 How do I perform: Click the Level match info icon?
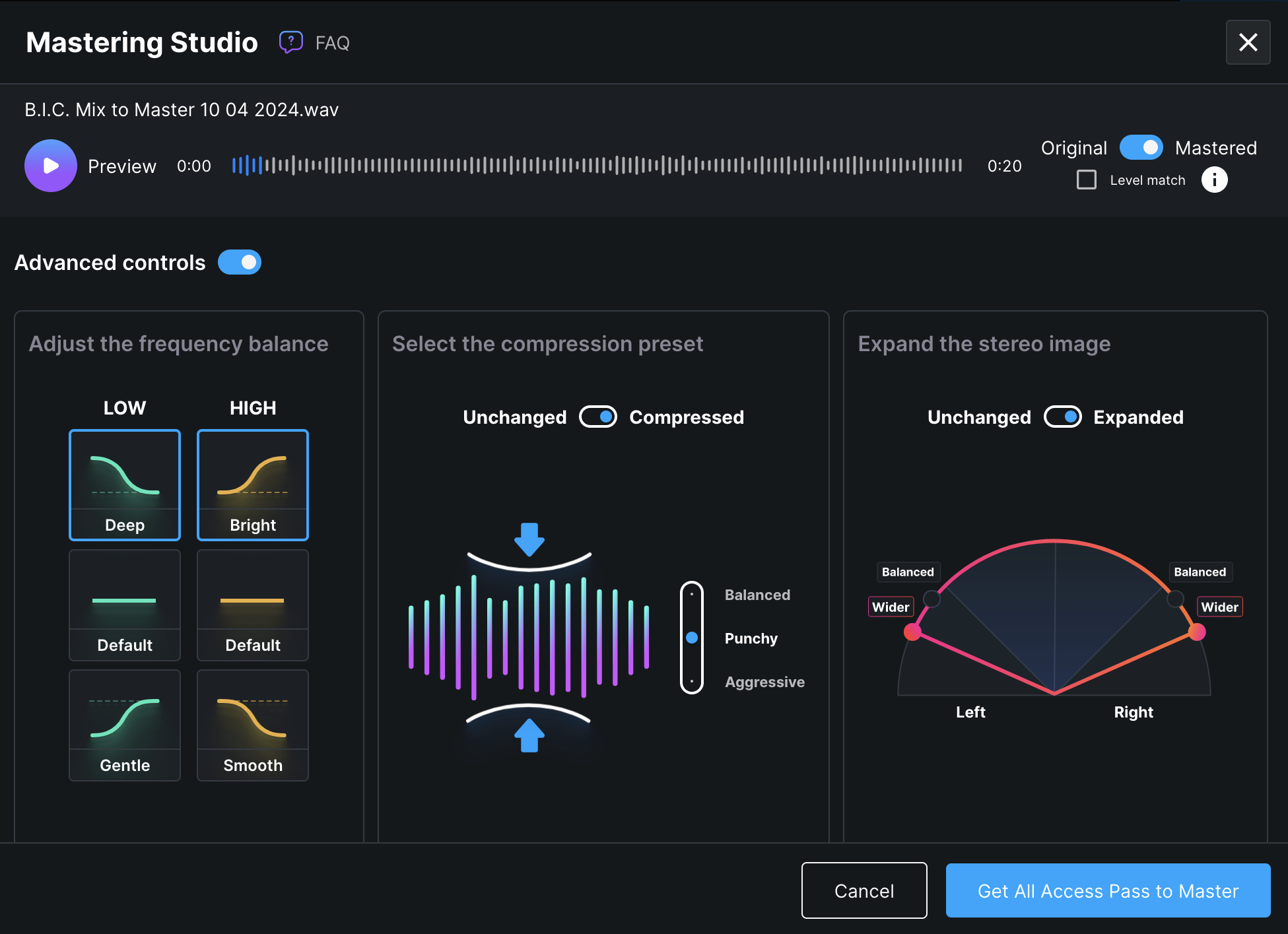tap(1214, 180)
